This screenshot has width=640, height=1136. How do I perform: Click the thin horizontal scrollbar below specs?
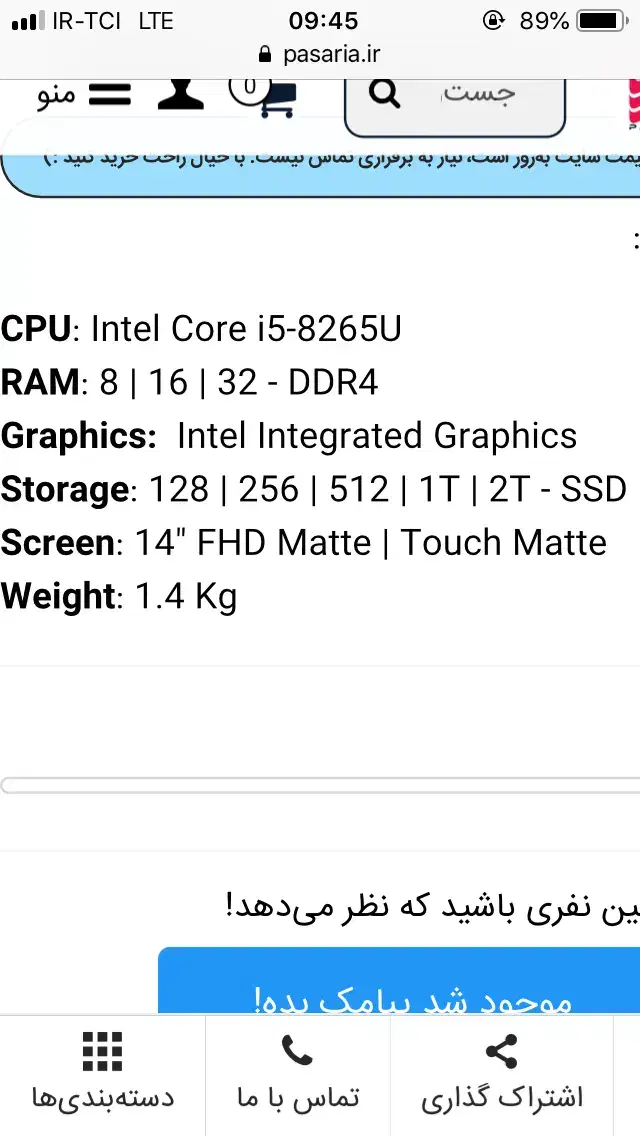(x=320, y=785)
